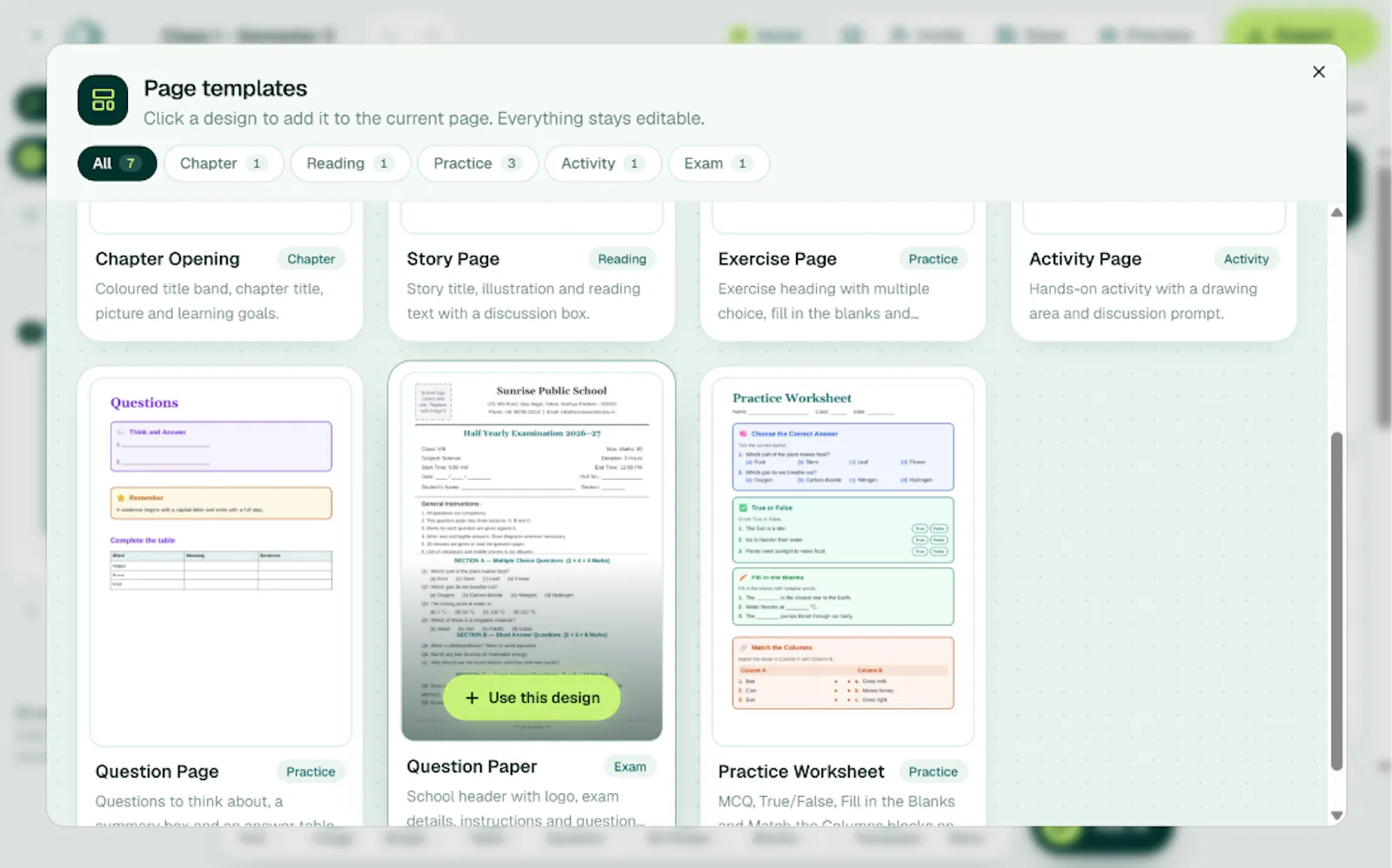Show only Practice templates
This screenshot has width=1392, height=868.
[x=478, y=164]
